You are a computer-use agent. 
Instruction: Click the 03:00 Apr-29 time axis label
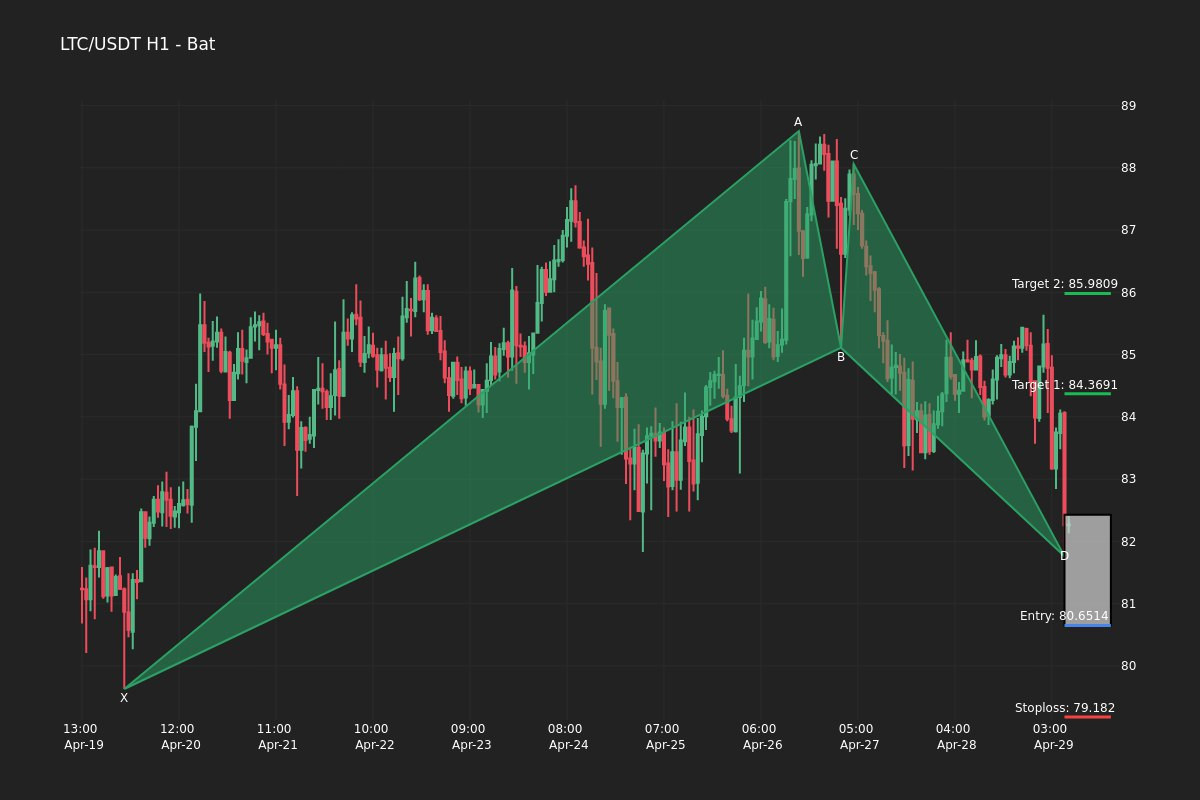click(1052, 737)
